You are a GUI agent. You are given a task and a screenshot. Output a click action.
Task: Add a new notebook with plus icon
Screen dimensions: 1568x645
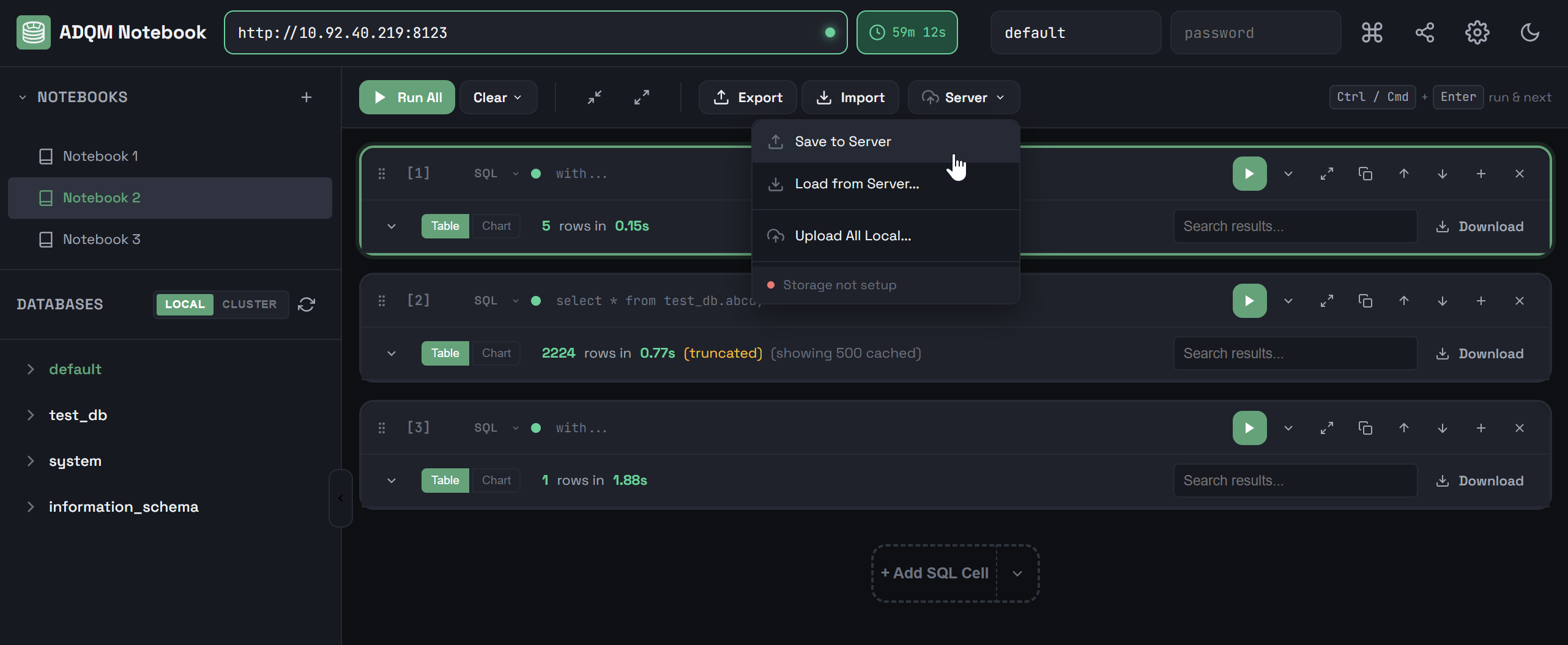(x=307, y=97)
